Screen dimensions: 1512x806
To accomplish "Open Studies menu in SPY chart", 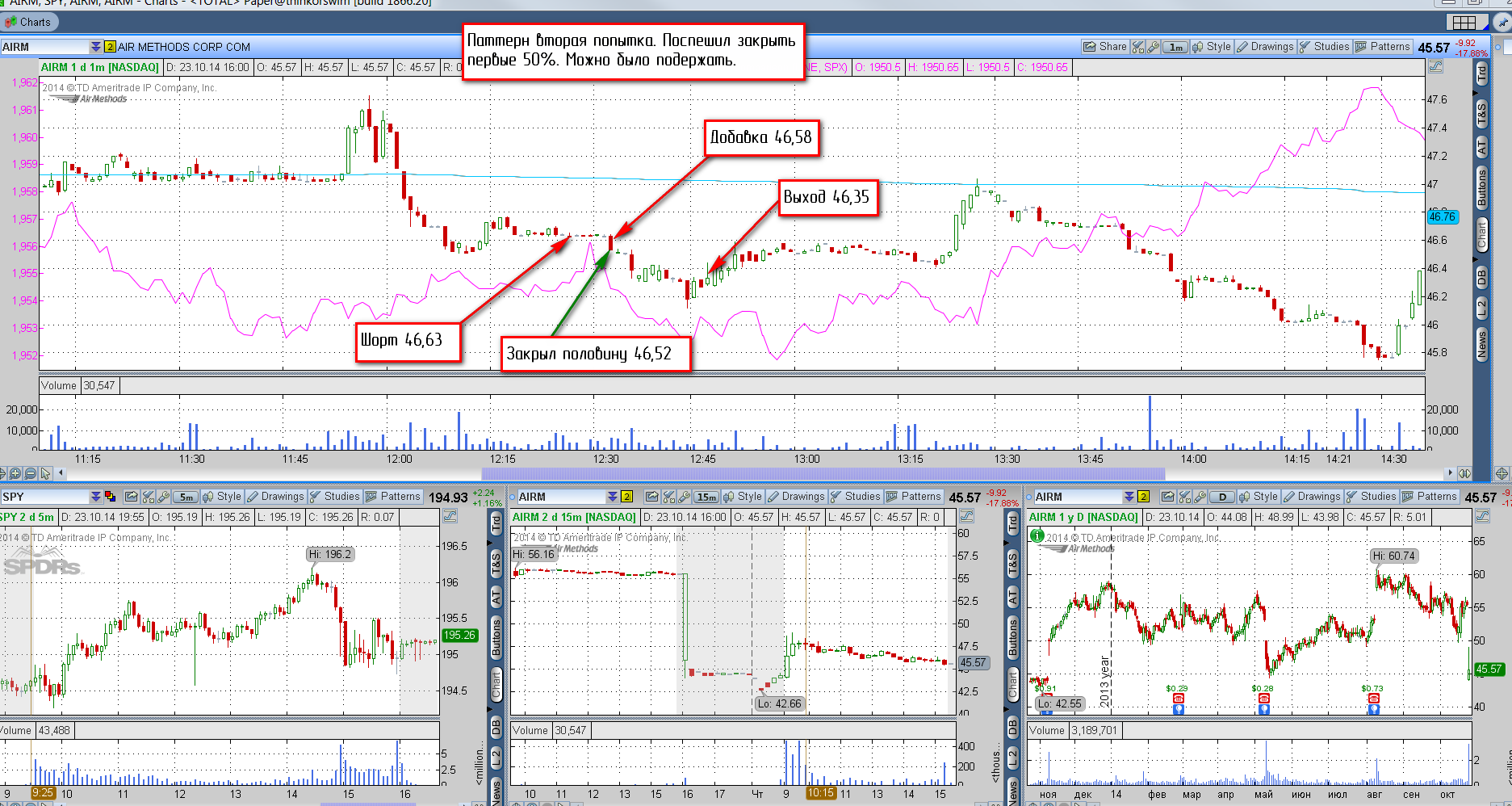I will pos(335,497).
